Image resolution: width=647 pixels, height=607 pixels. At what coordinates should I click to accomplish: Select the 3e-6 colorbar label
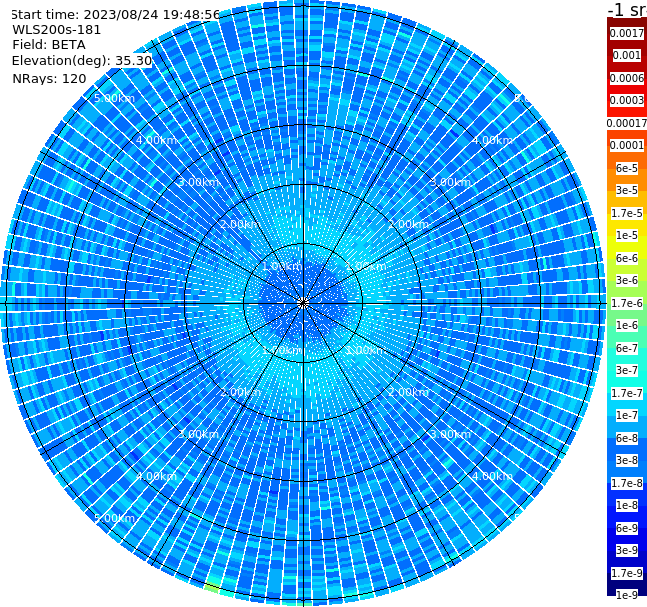627,280
